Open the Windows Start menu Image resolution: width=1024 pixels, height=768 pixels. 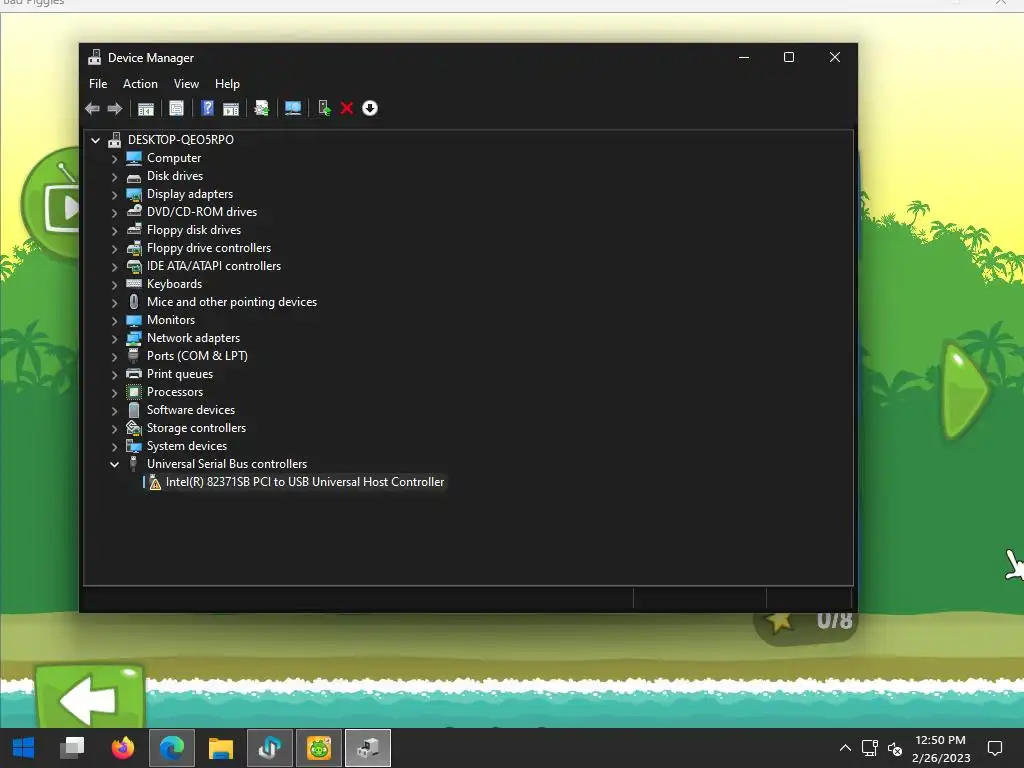[24, 748]
